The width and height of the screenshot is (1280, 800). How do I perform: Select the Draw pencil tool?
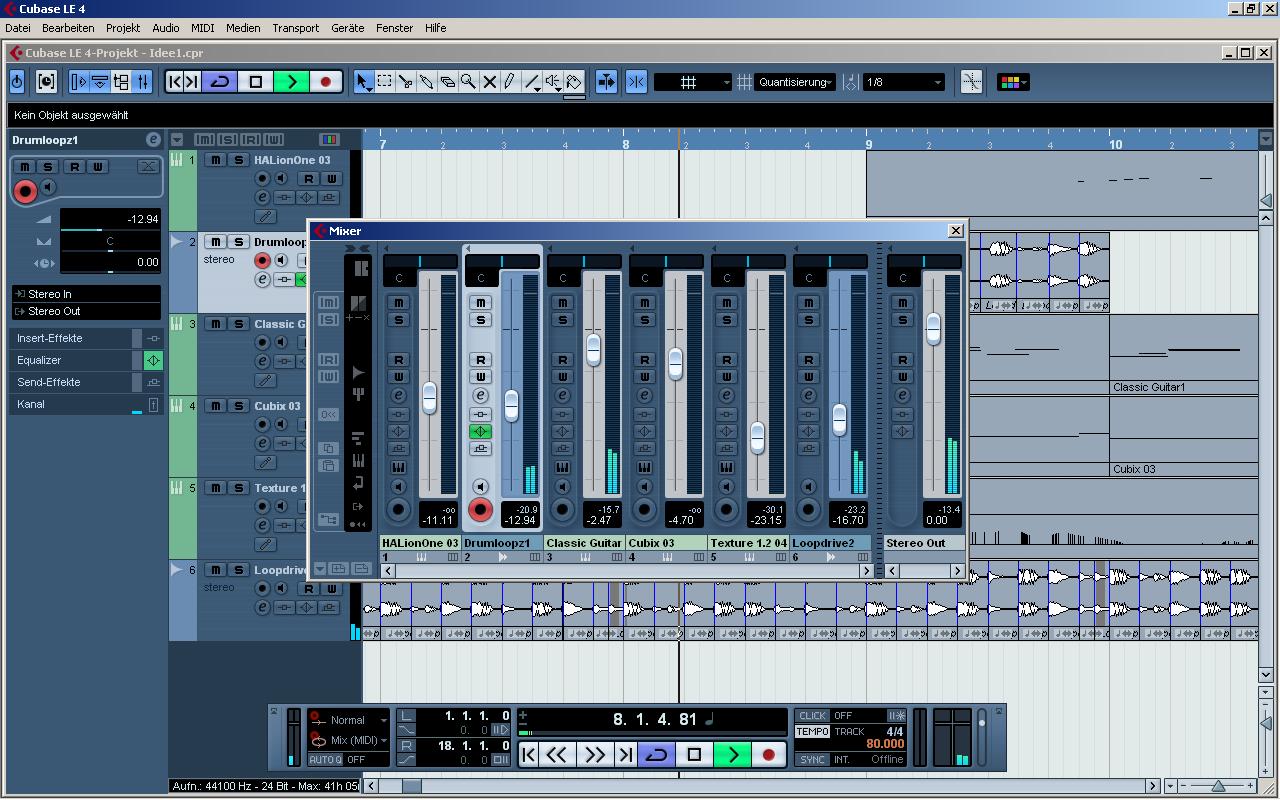pyautogui.click(x=510, y=82)
